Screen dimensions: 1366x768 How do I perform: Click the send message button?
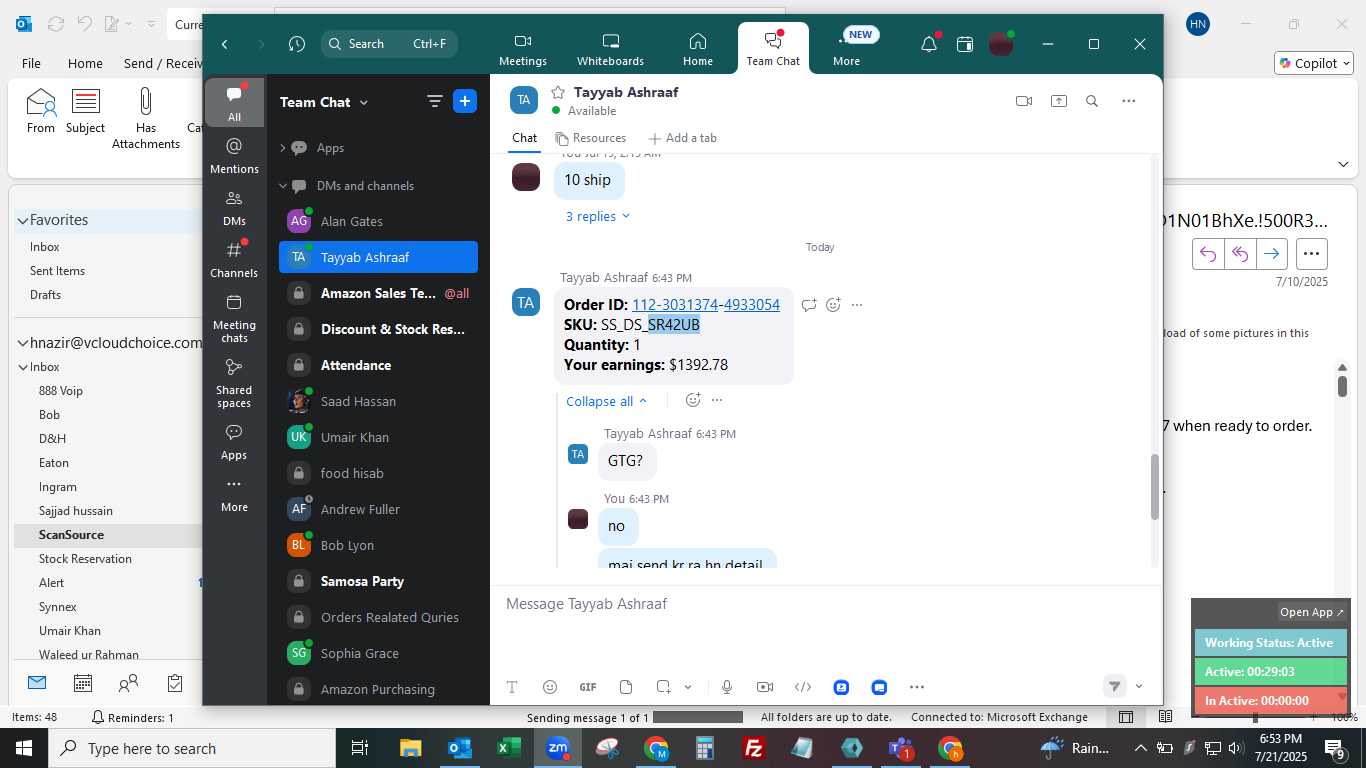click(1114, 686)
